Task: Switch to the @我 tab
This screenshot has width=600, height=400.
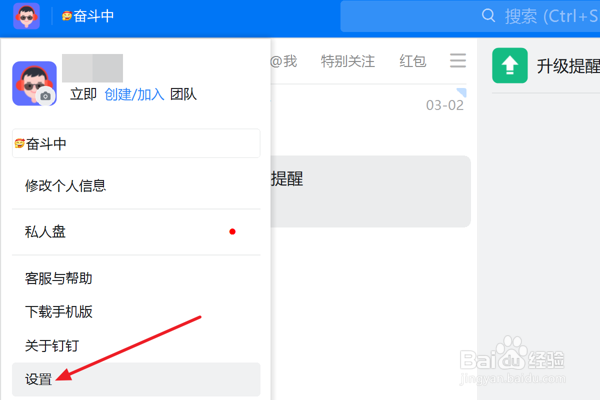Action: [x=284, y=61]
